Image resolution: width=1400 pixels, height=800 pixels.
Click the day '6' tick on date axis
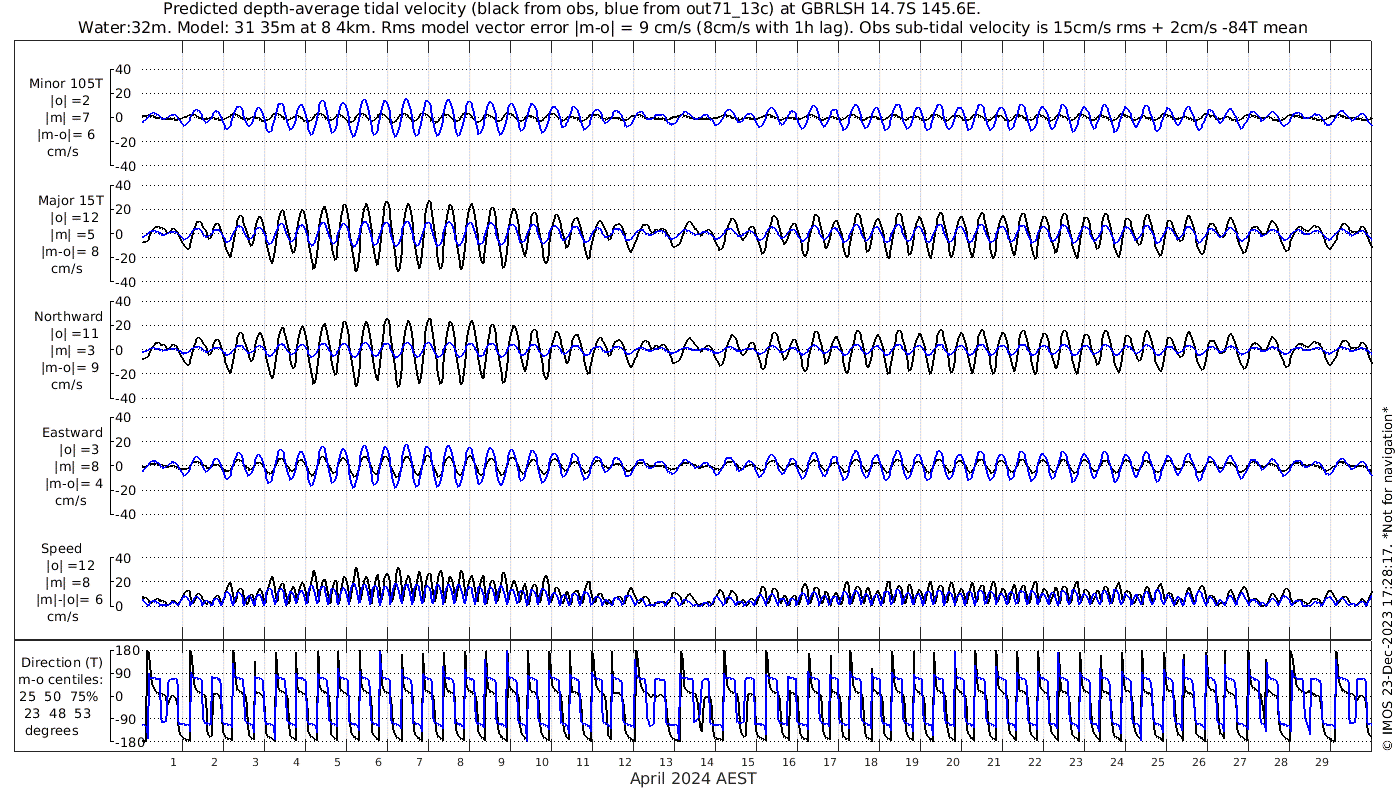tap(378, 762)
